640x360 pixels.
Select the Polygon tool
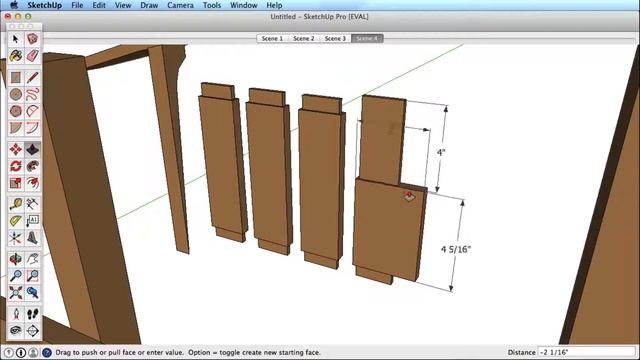pos(16,111)
